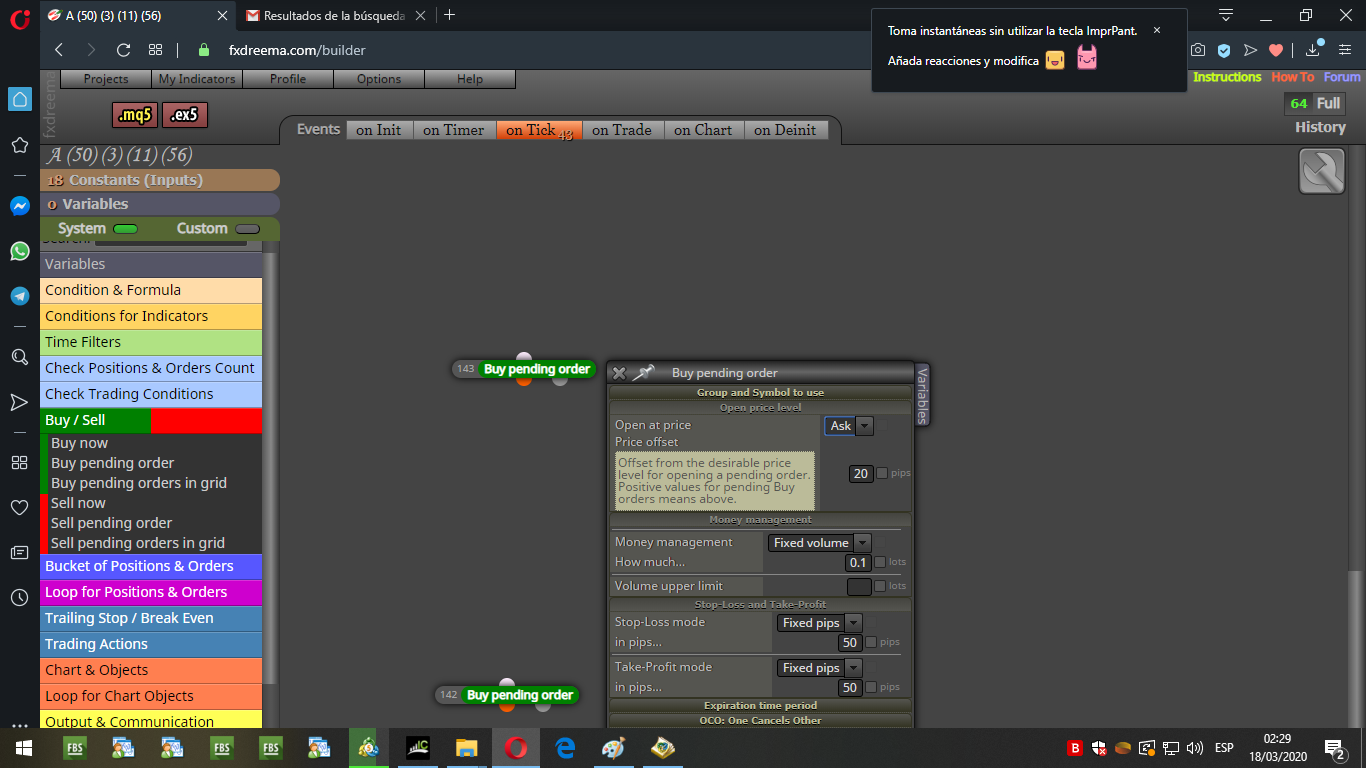Take a snapshot with the camera icon
1366x768 pixels.
pyautogui.click(x=1198, y=50)
